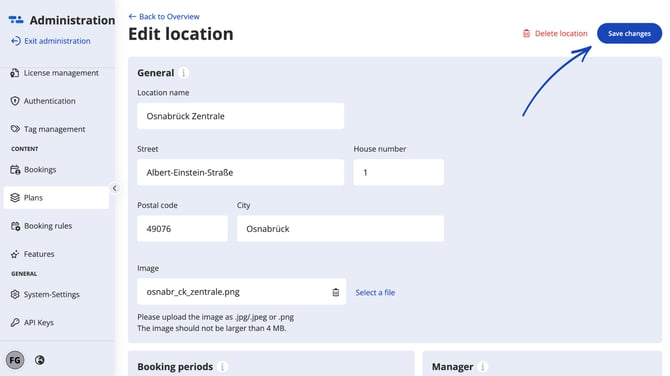Click the Edit location heading
Image resolution: width=670 pixels, height=376 pixels.
[181, 34]
